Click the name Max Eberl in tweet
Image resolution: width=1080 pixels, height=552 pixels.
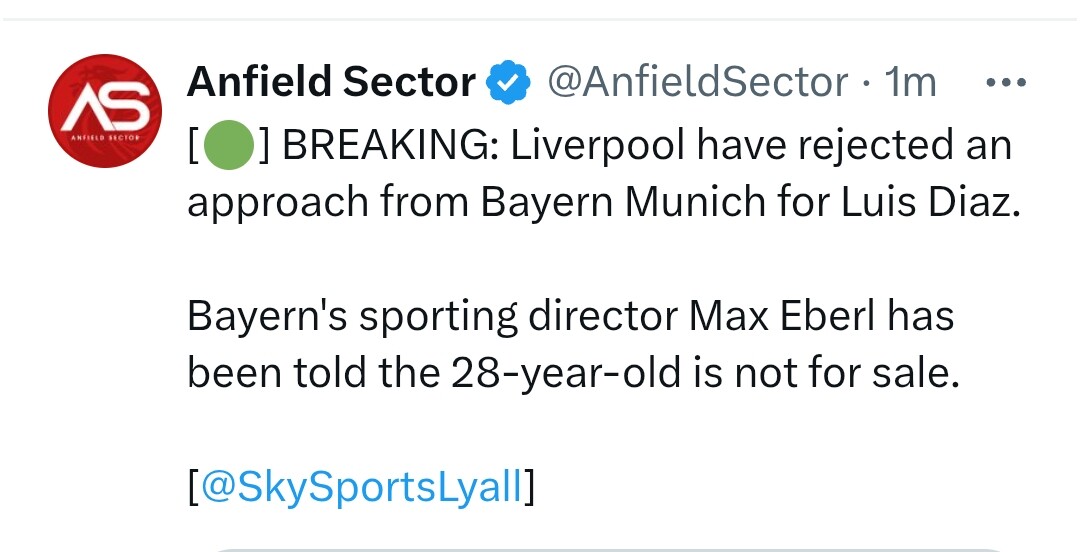(x=783, y=317)
